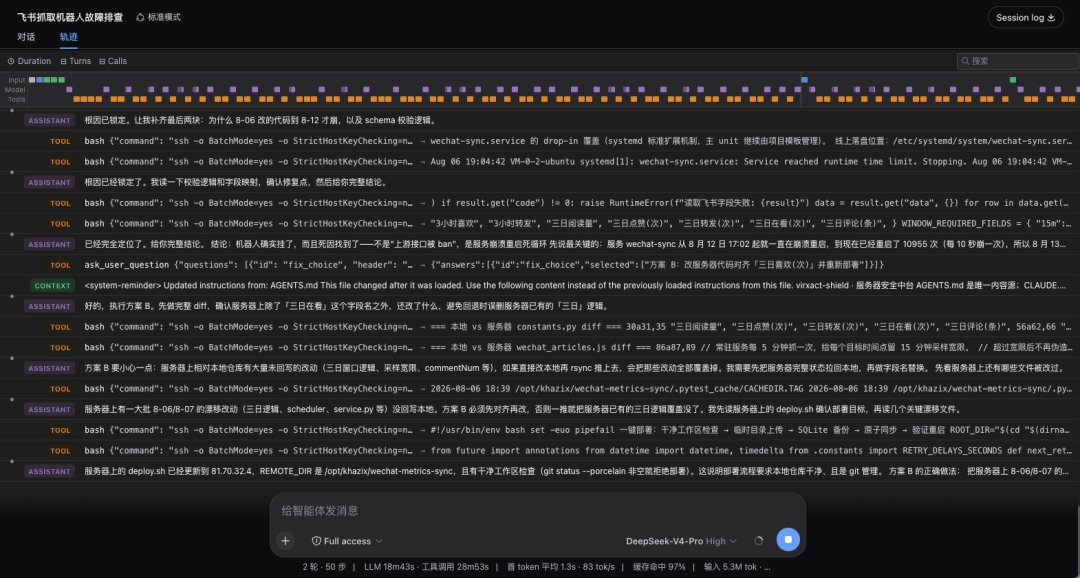Open ASSISTANT row starting 根因已锁定。让我补齐

[540, 121]
